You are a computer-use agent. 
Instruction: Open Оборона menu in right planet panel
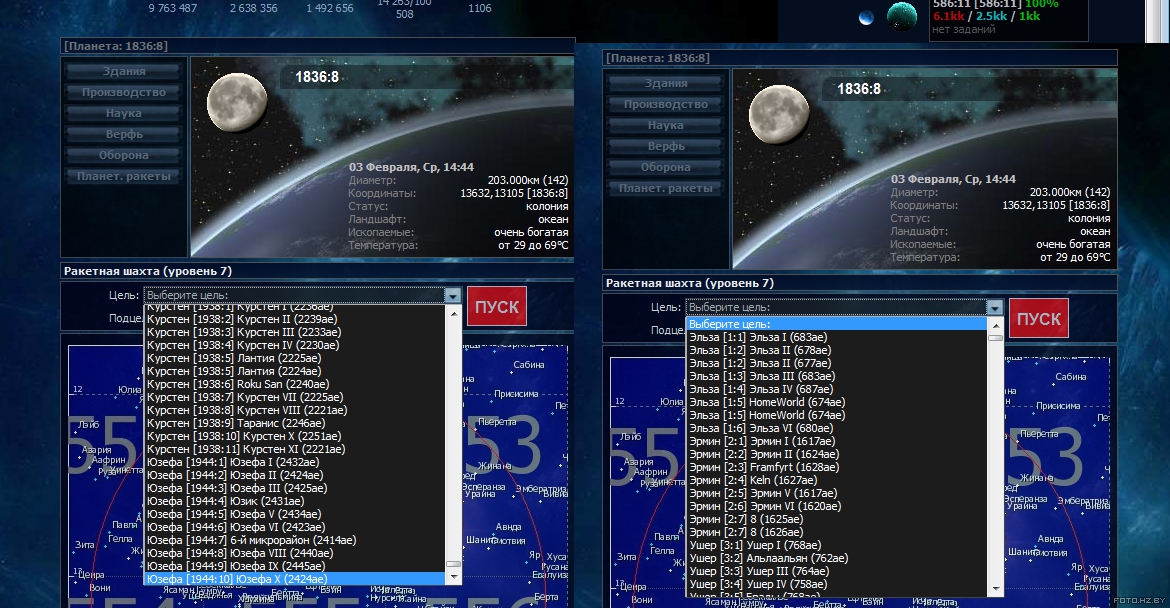pyautogui.click(x=666, y=167)
